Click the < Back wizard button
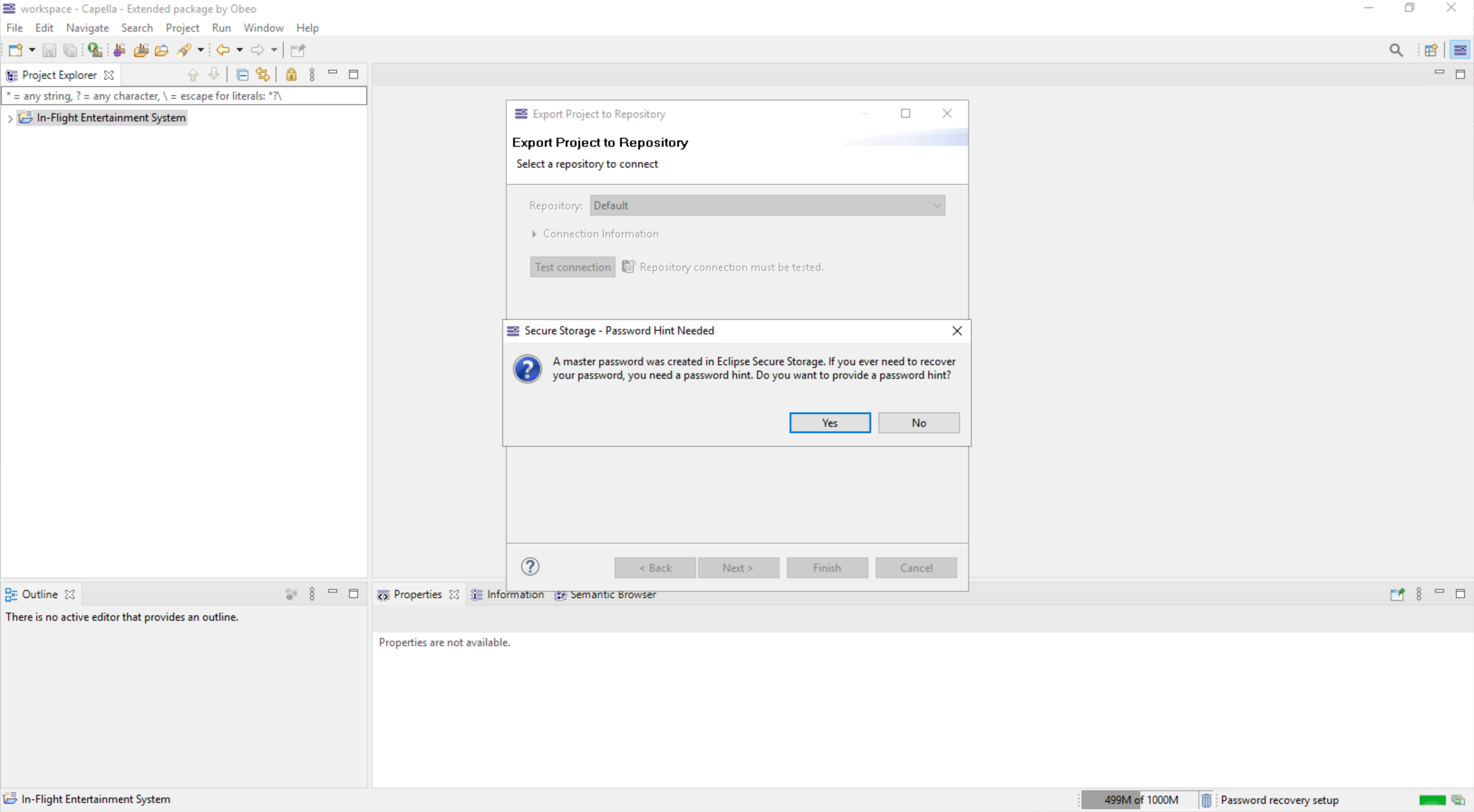The height and width of the screenshot is (812, 1474). 655,568
